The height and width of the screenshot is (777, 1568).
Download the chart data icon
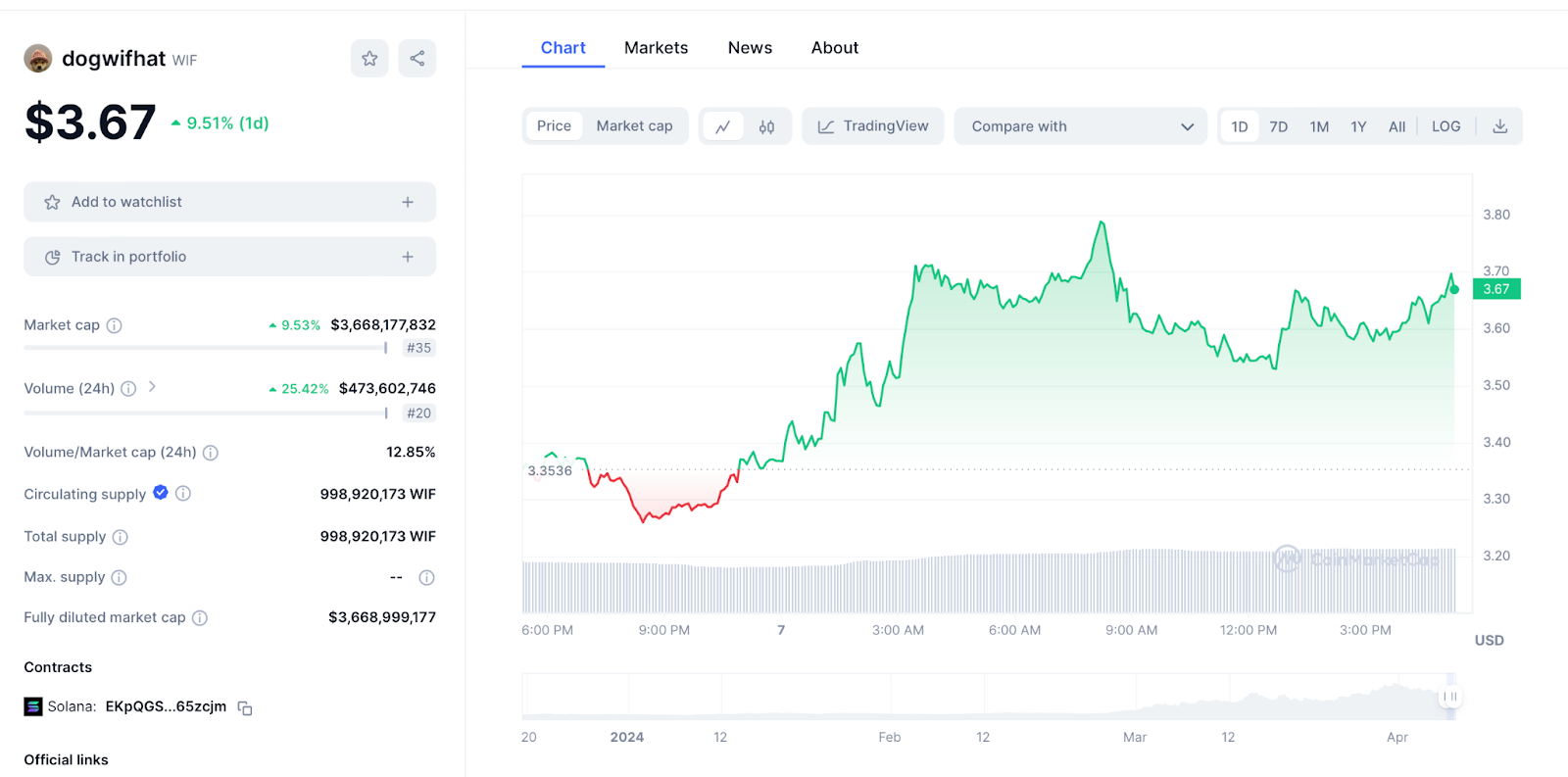pyautogui.click(x=1500, y=126)
